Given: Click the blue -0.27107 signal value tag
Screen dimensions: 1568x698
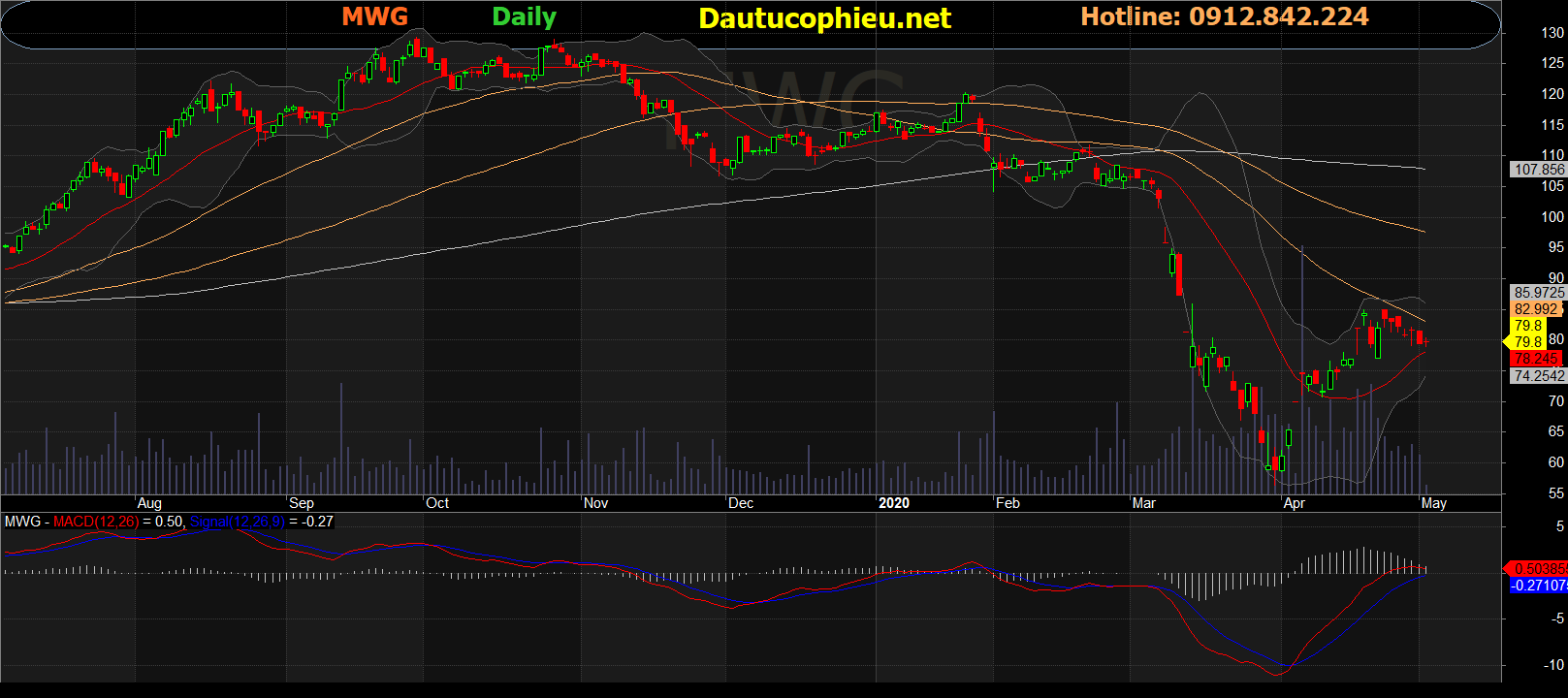Looking at the screenshot, I should pos(1540,586).
